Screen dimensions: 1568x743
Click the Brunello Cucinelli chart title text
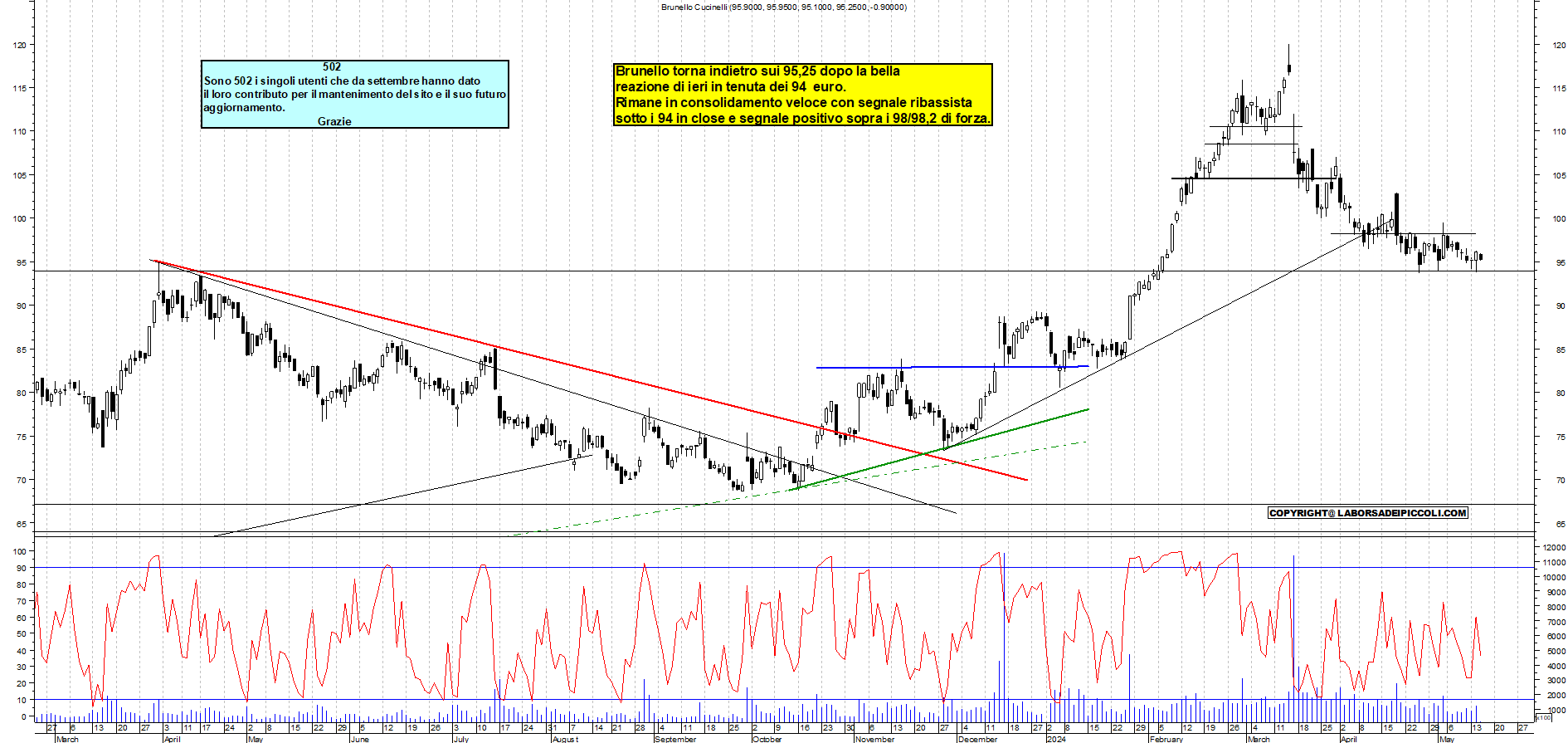pos(784,7)
